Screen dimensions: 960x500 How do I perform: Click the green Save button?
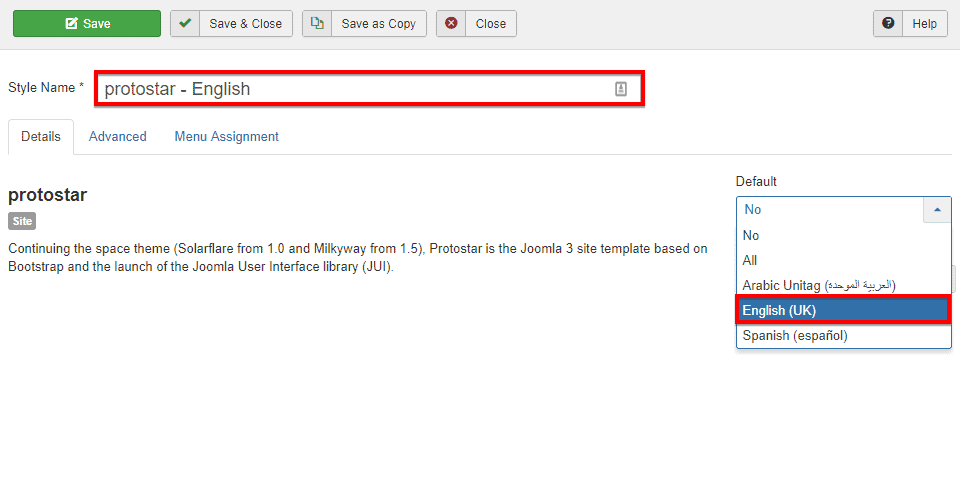[87, 24]
